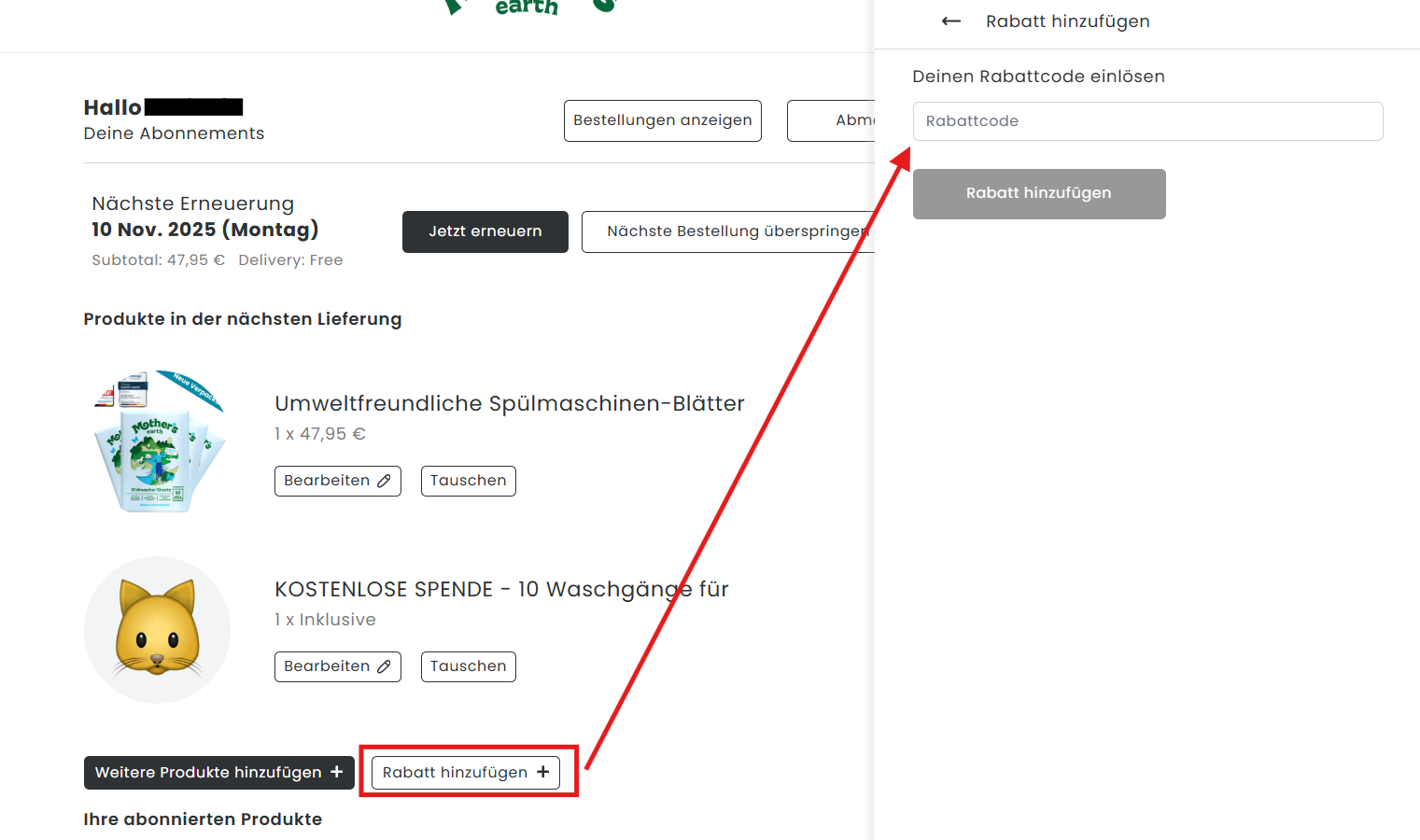The width and height of the screenshot is (1420, 840).
Task: Focus the Rabattcode input field
Action: (x=1147, y=121)
